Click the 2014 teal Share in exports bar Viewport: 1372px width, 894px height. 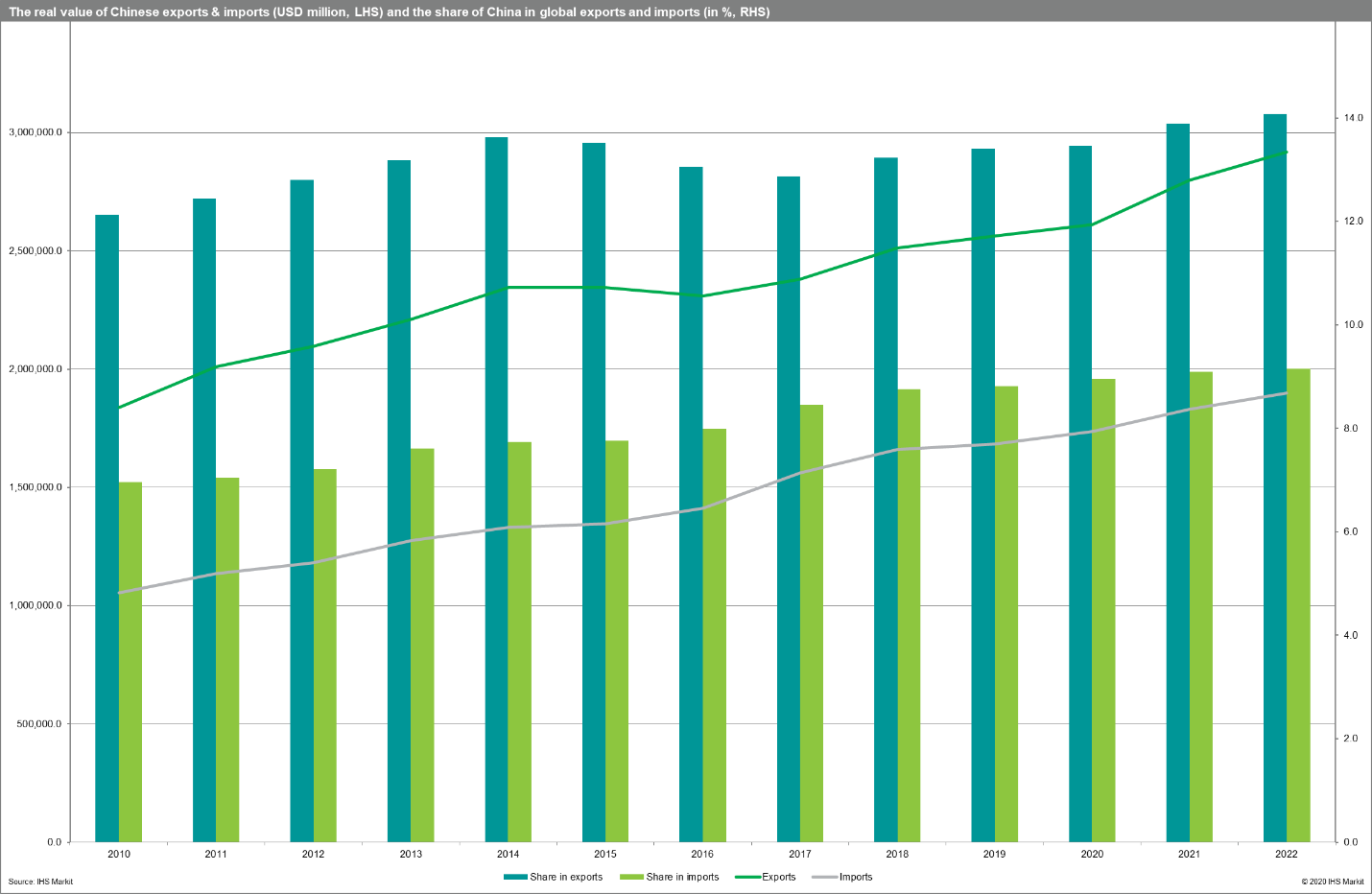pyautogui.click(x=496, y=489)
